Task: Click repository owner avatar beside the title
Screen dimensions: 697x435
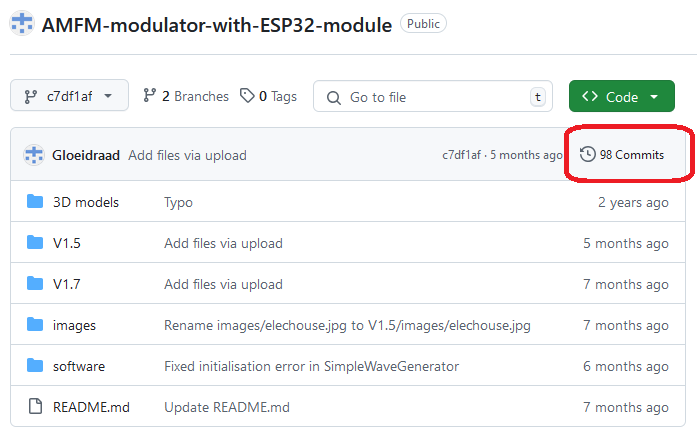Action: coord(22,23)
